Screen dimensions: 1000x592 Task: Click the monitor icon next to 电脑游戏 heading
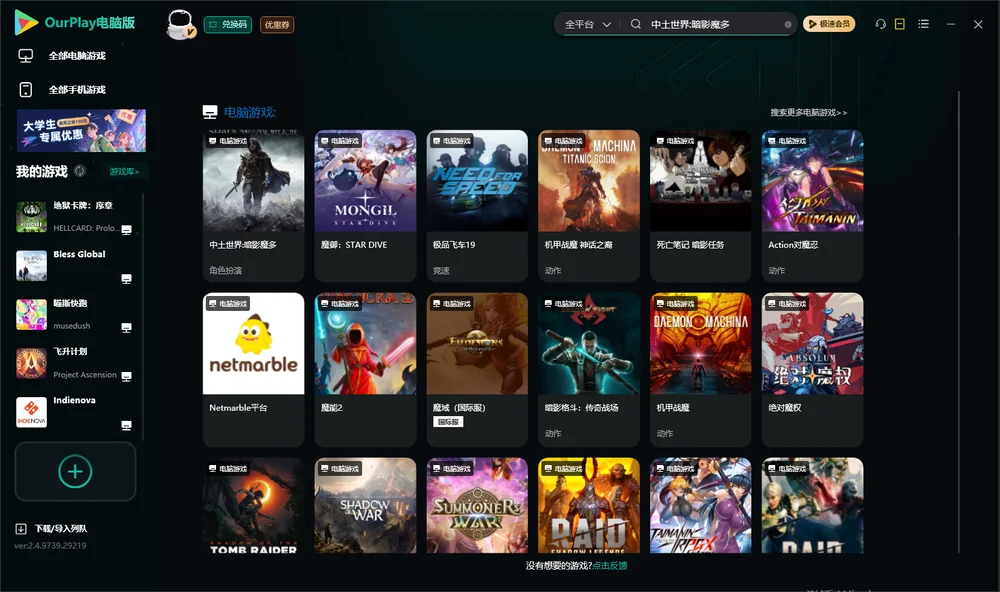(x=210, y=112)
